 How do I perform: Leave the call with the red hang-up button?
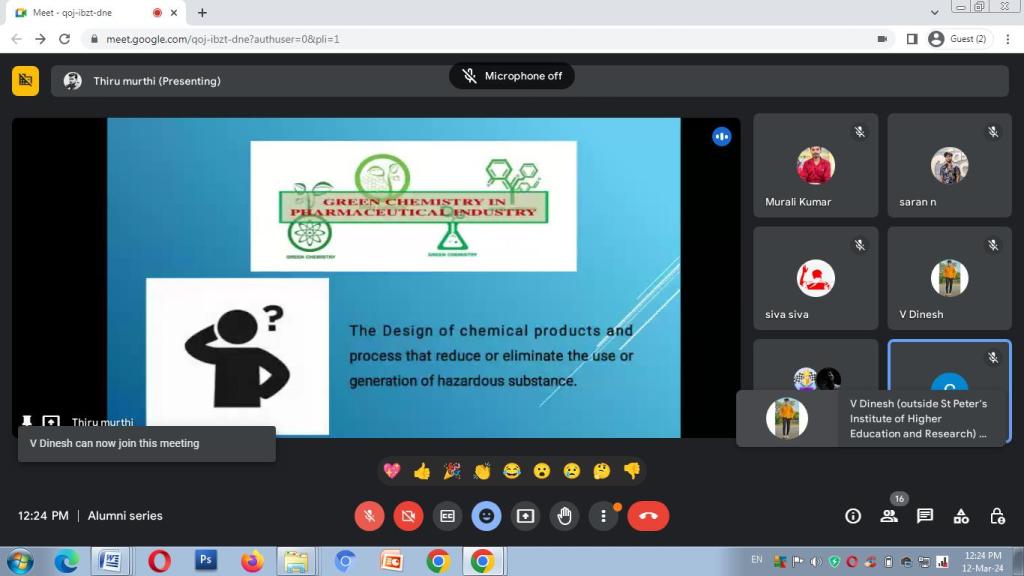(648, 516)
